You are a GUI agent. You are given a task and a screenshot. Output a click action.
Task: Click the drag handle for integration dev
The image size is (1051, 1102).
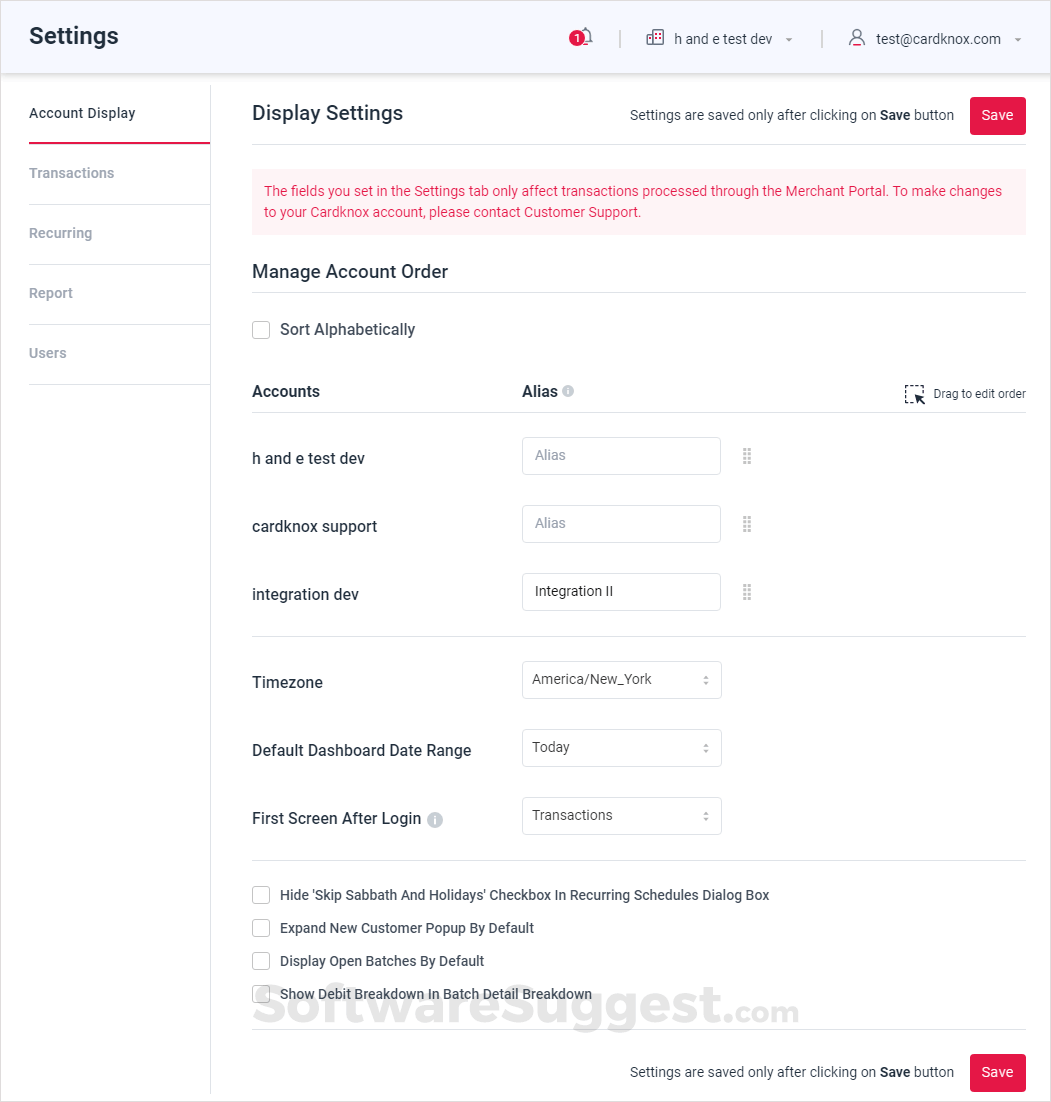click(x=747, y=592)
